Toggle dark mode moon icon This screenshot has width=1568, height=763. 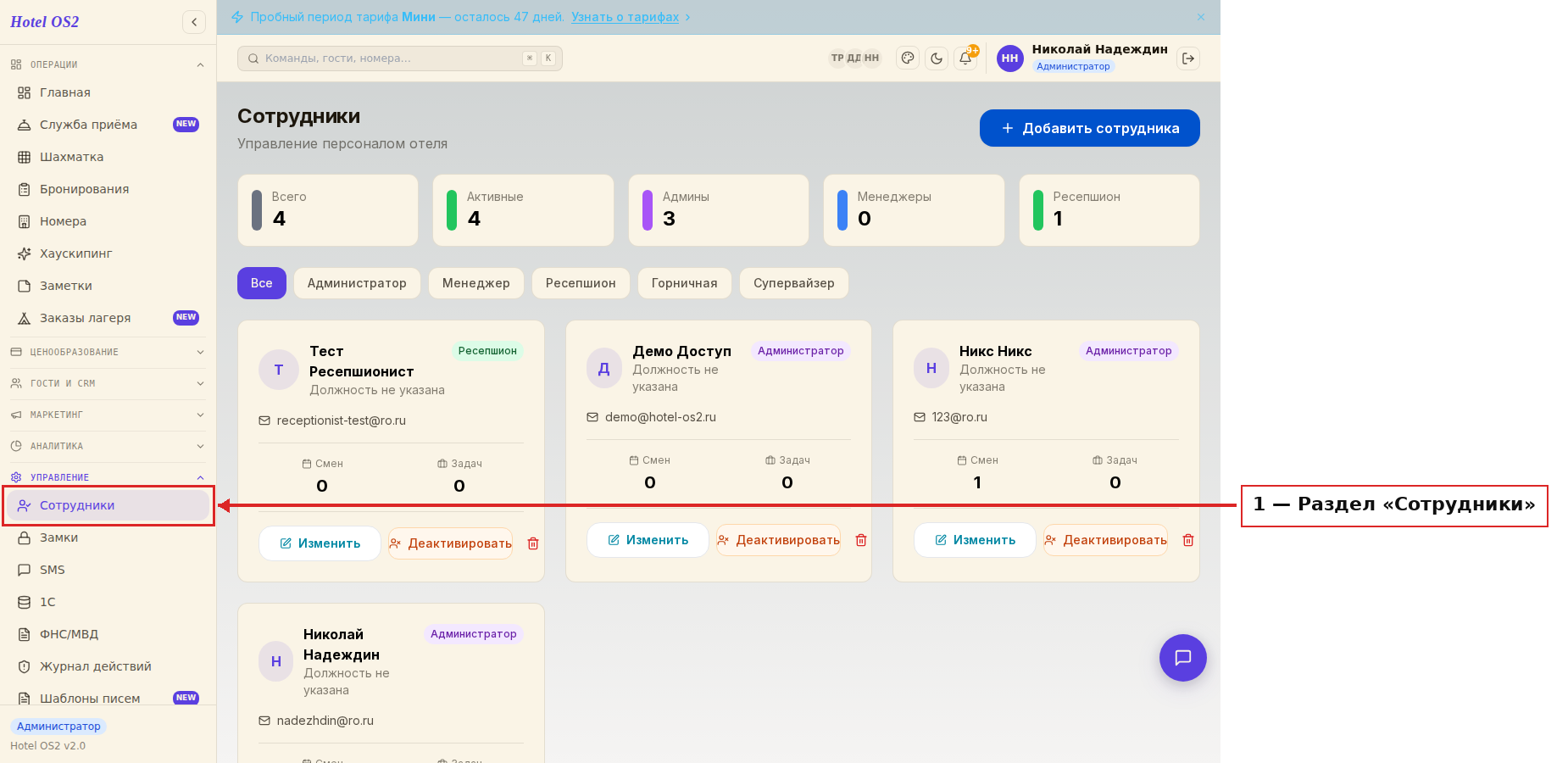click(x=937, y=58)
